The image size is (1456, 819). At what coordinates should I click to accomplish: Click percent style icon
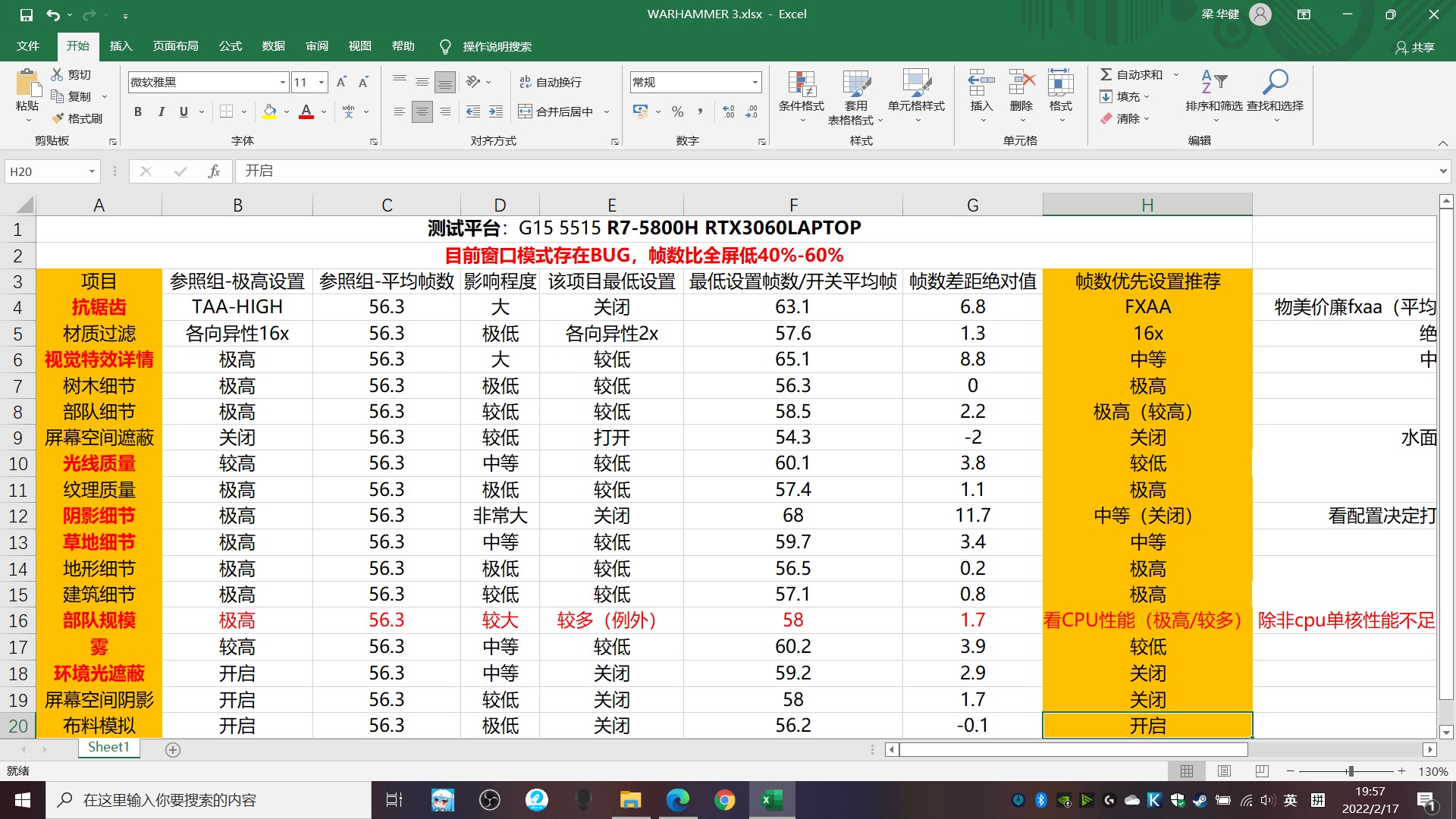(678, 111)
